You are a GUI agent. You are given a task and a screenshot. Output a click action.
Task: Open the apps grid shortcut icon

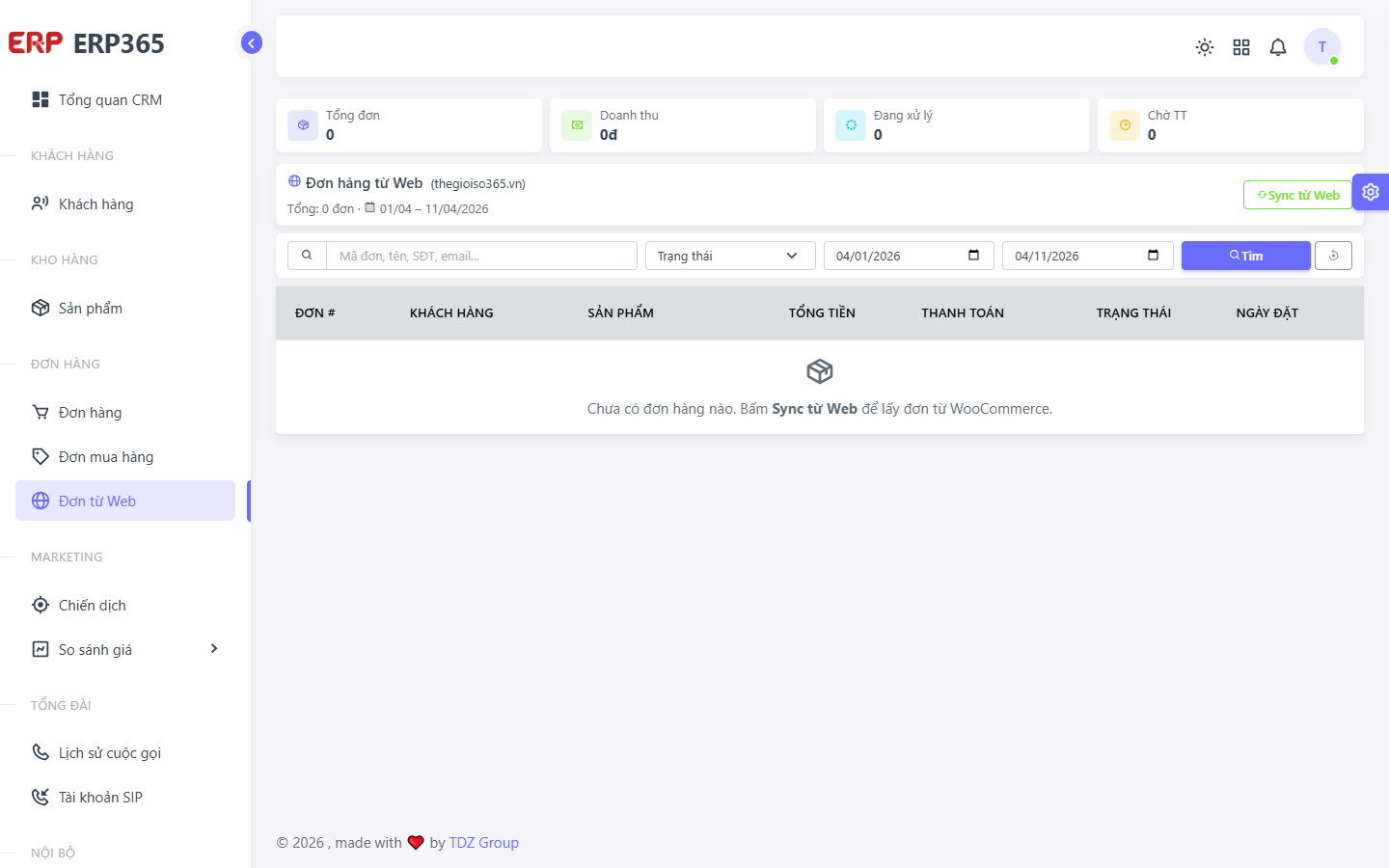(1241, 47)
